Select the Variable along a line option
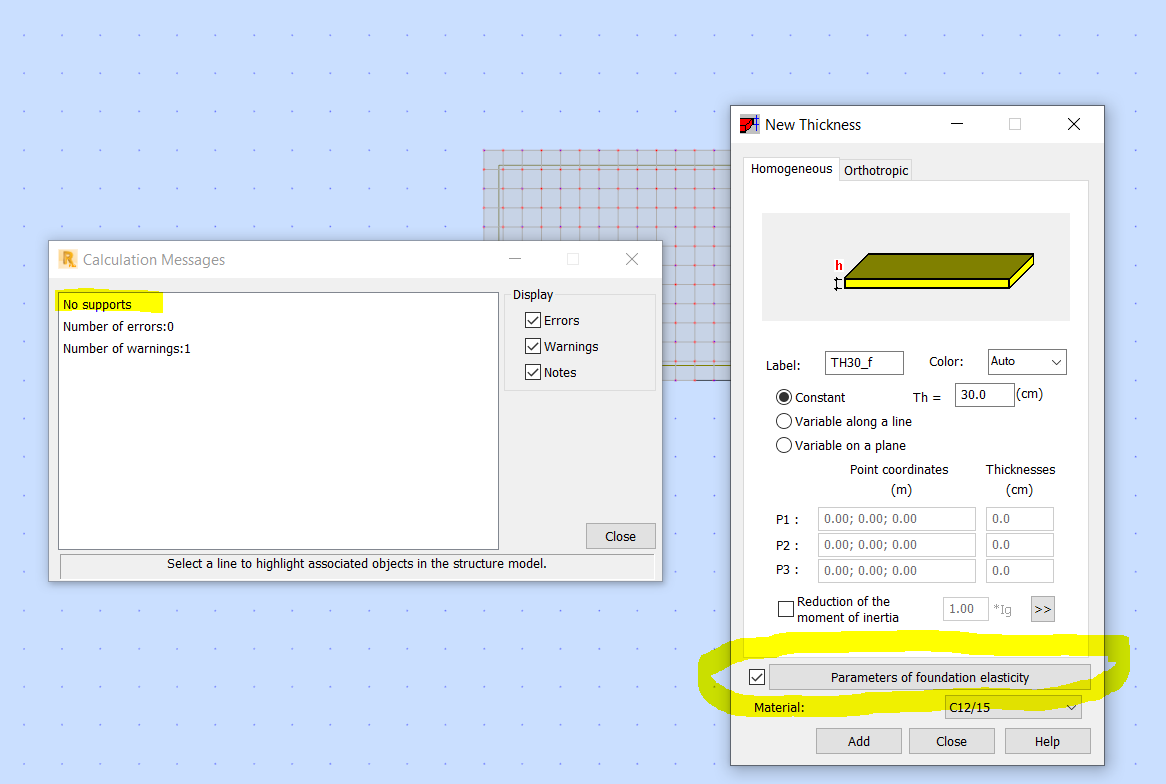This screenshot has width=1166, height=784. tap(784, 421)
